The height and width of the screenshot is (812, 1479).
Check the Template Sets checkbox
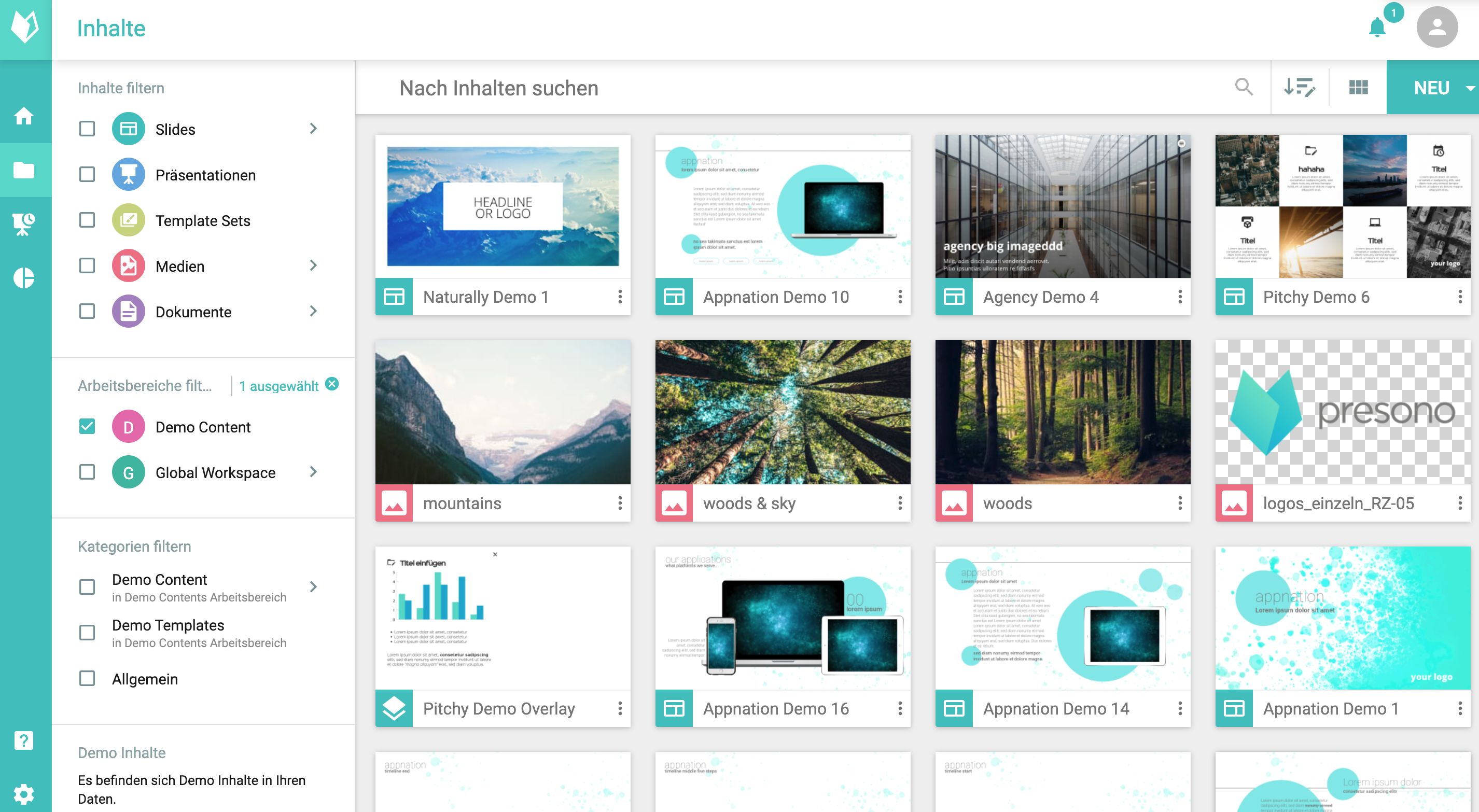[87, 220]
